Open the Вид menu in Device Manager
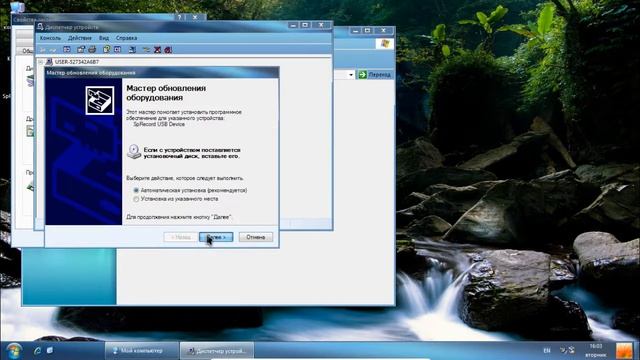The width and height of the screenshot is (640, 360). [104, 38]
